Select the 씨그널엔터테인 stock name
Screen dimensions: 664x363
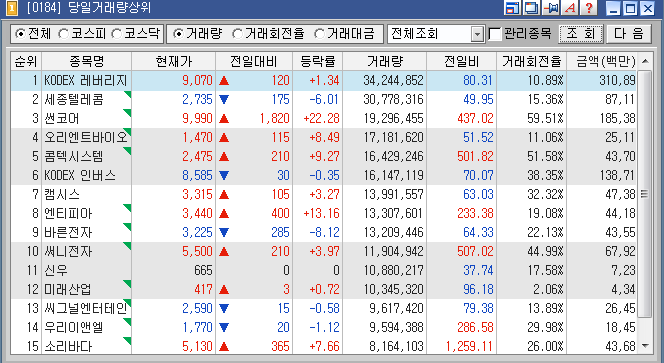(x=86, y=308)
